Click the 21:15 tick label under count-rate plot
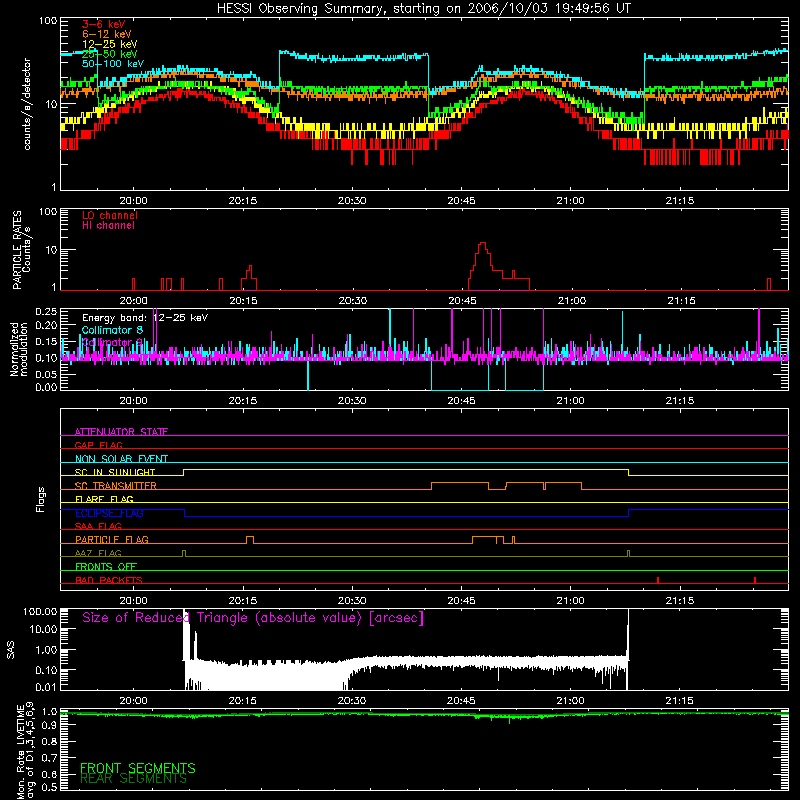Screen dimensions: 800x800 click(x=680, y=201)
